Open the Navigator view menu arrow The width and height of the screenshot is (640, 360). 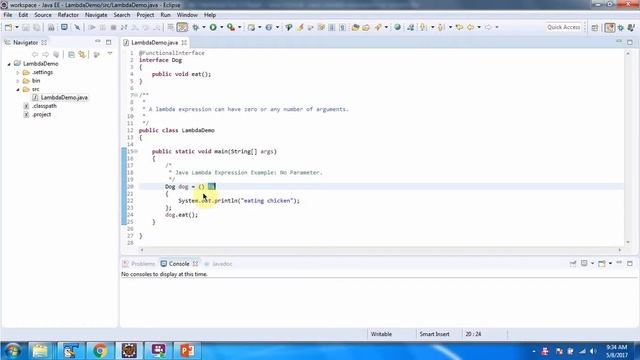click(110, 54)
